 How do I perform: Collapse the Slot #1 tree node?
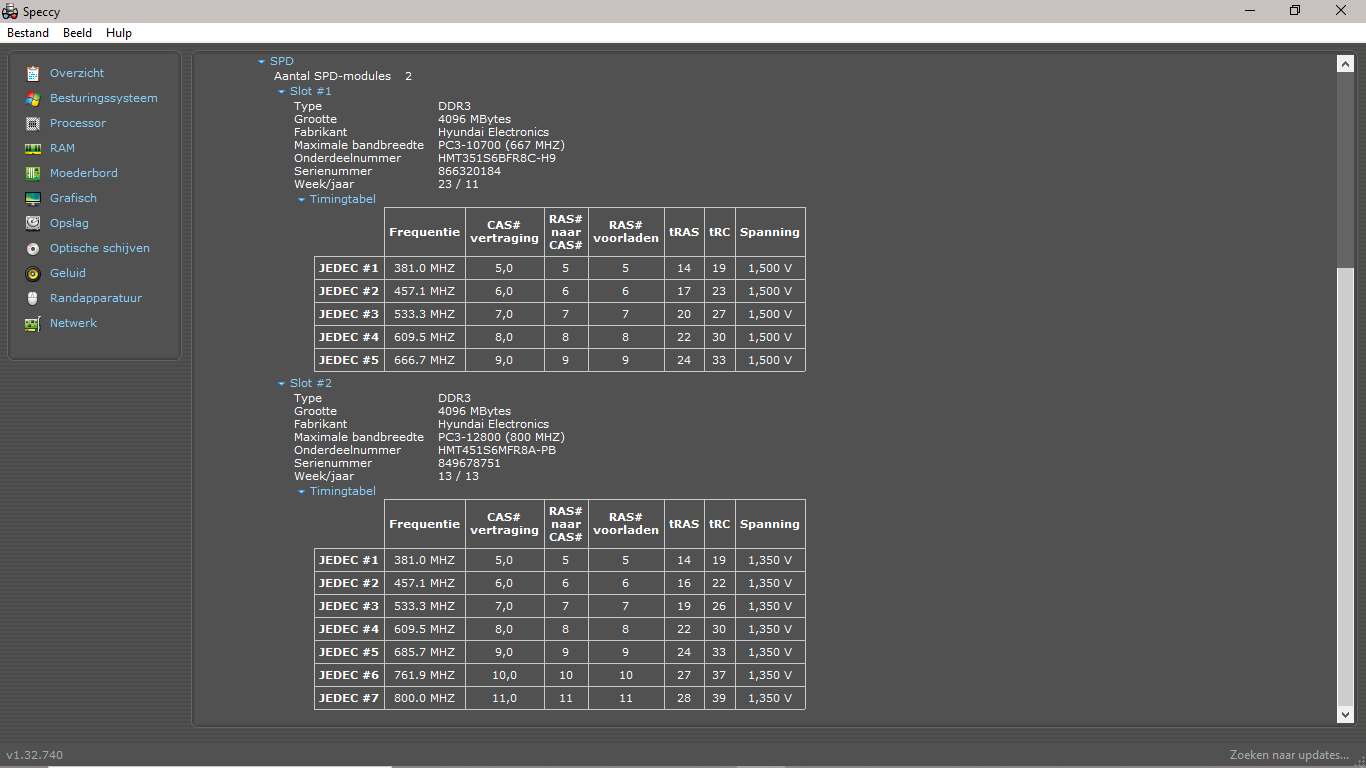click(282, 92)
